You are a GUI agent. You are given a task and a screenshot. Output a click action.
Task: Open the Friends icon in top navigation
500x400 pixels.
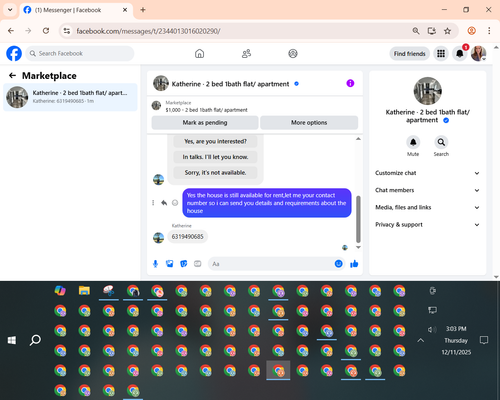click(246, 53)
